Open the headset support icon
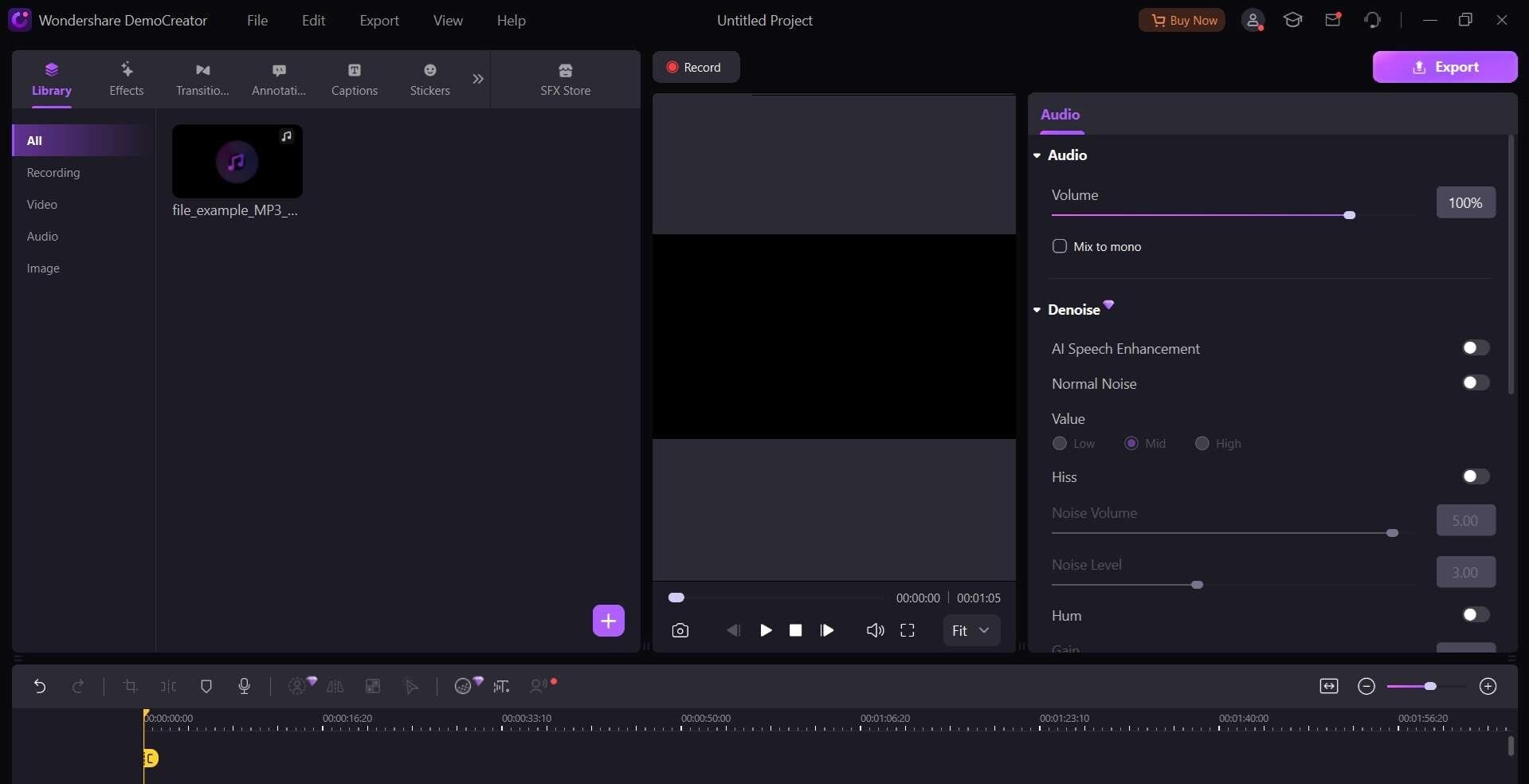Screen dimensions: 1529x784 1372,20
